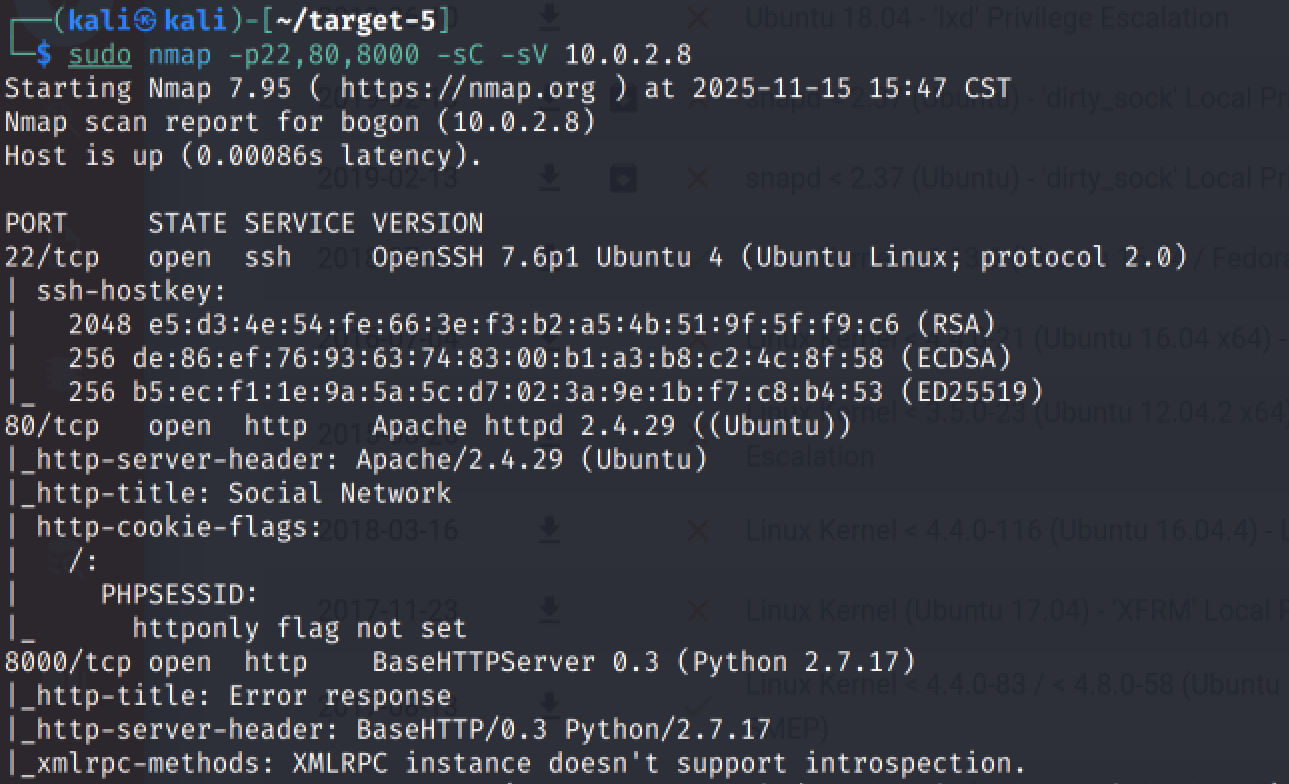This screenshot has height=784, width=1289.
Task: Open vulnerable app icon in second snapd row
Action: (623, 178)
